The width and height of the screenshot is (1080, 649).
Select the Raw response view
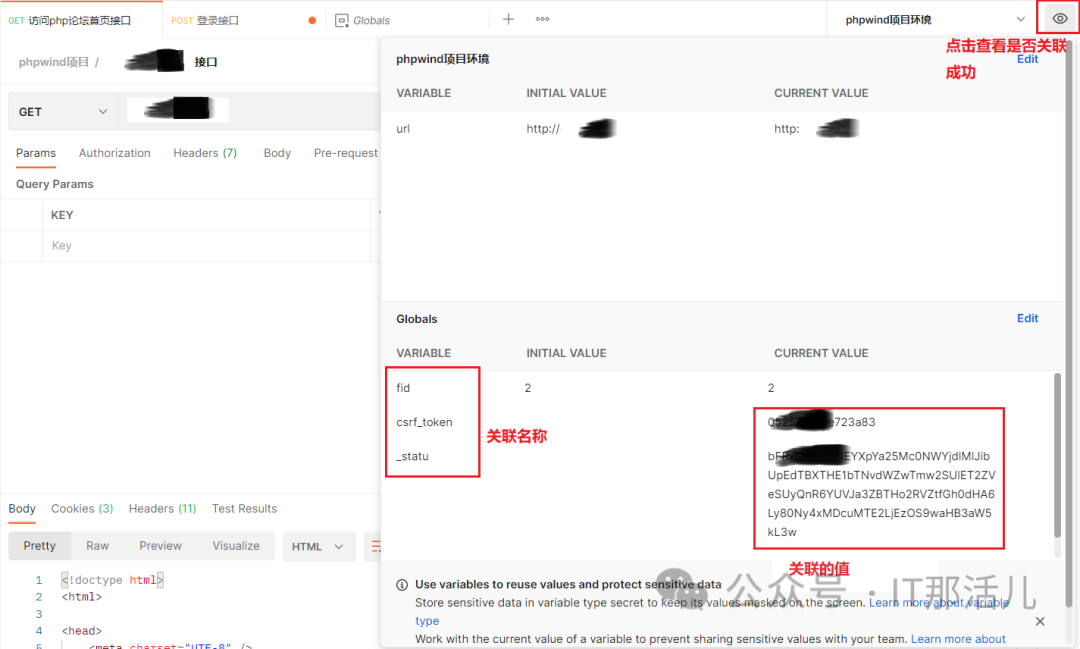pos(97,546)
